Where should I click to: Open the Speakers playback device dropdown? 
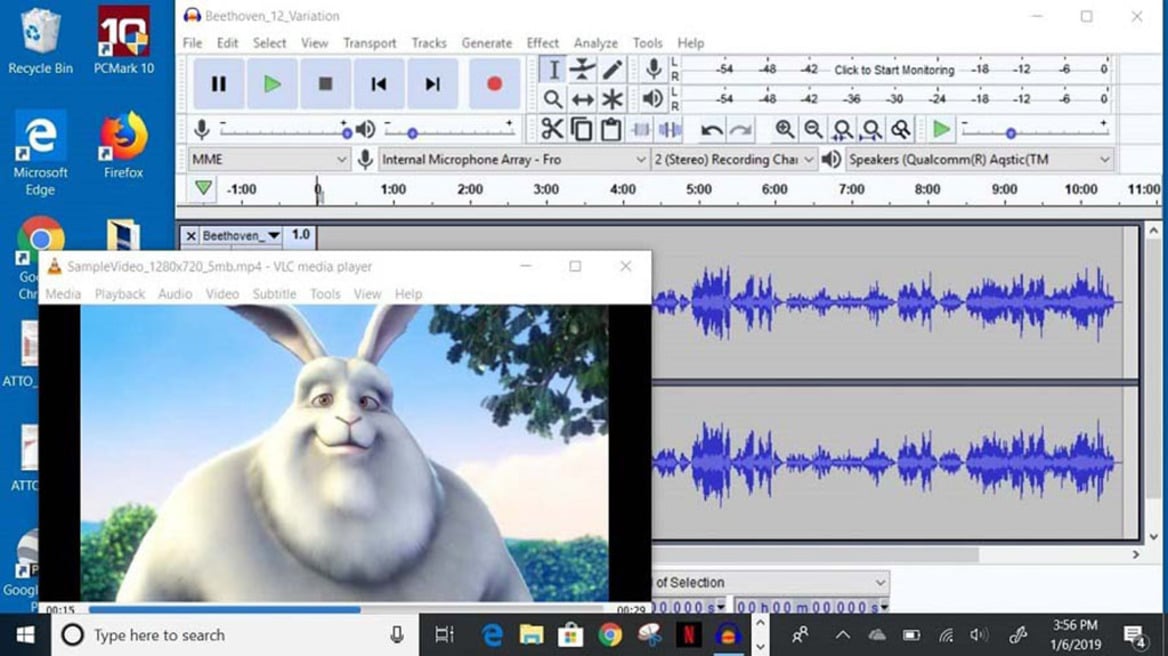coord(980,159)
